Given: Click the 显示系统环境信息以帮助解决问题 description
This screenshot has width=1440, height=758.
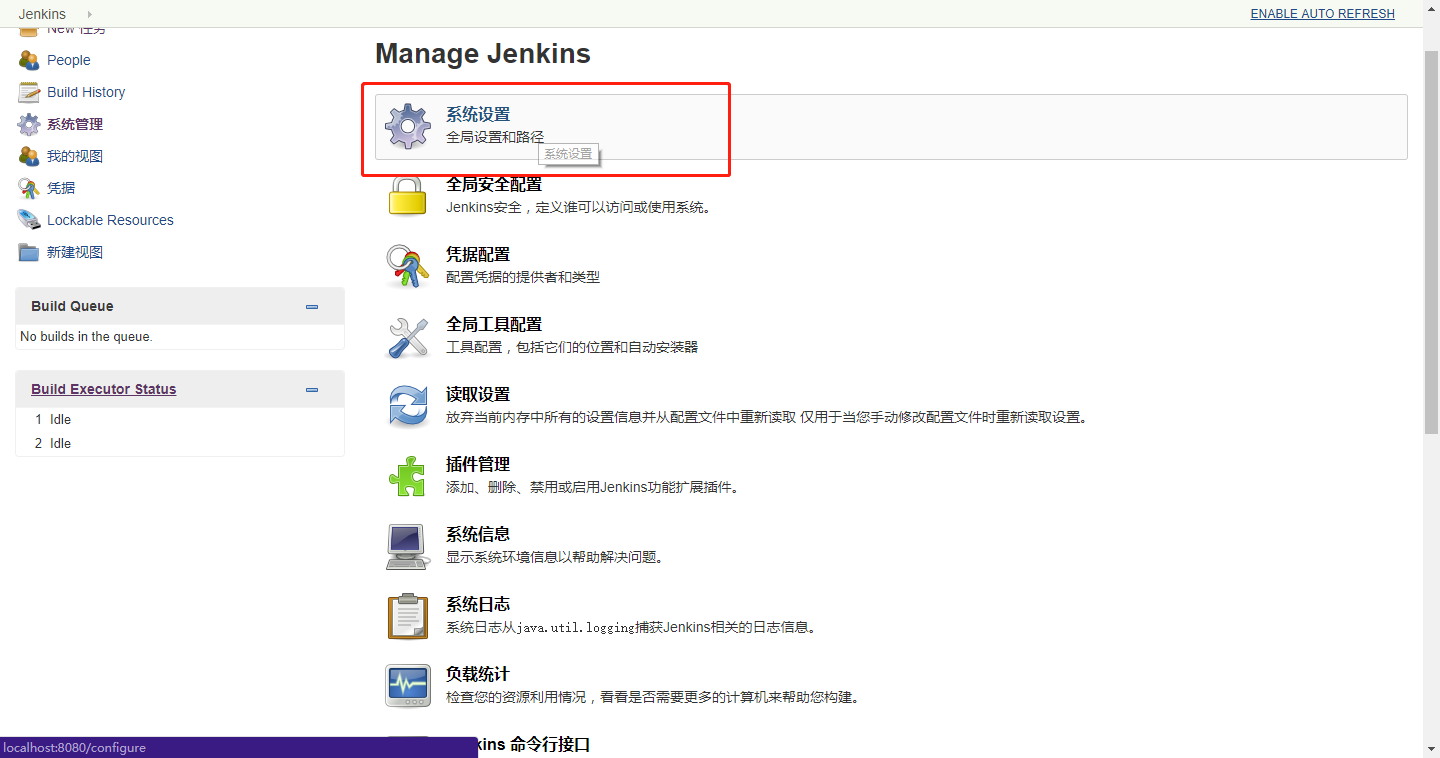Looking at the screenshot, I should pos(555,557).
